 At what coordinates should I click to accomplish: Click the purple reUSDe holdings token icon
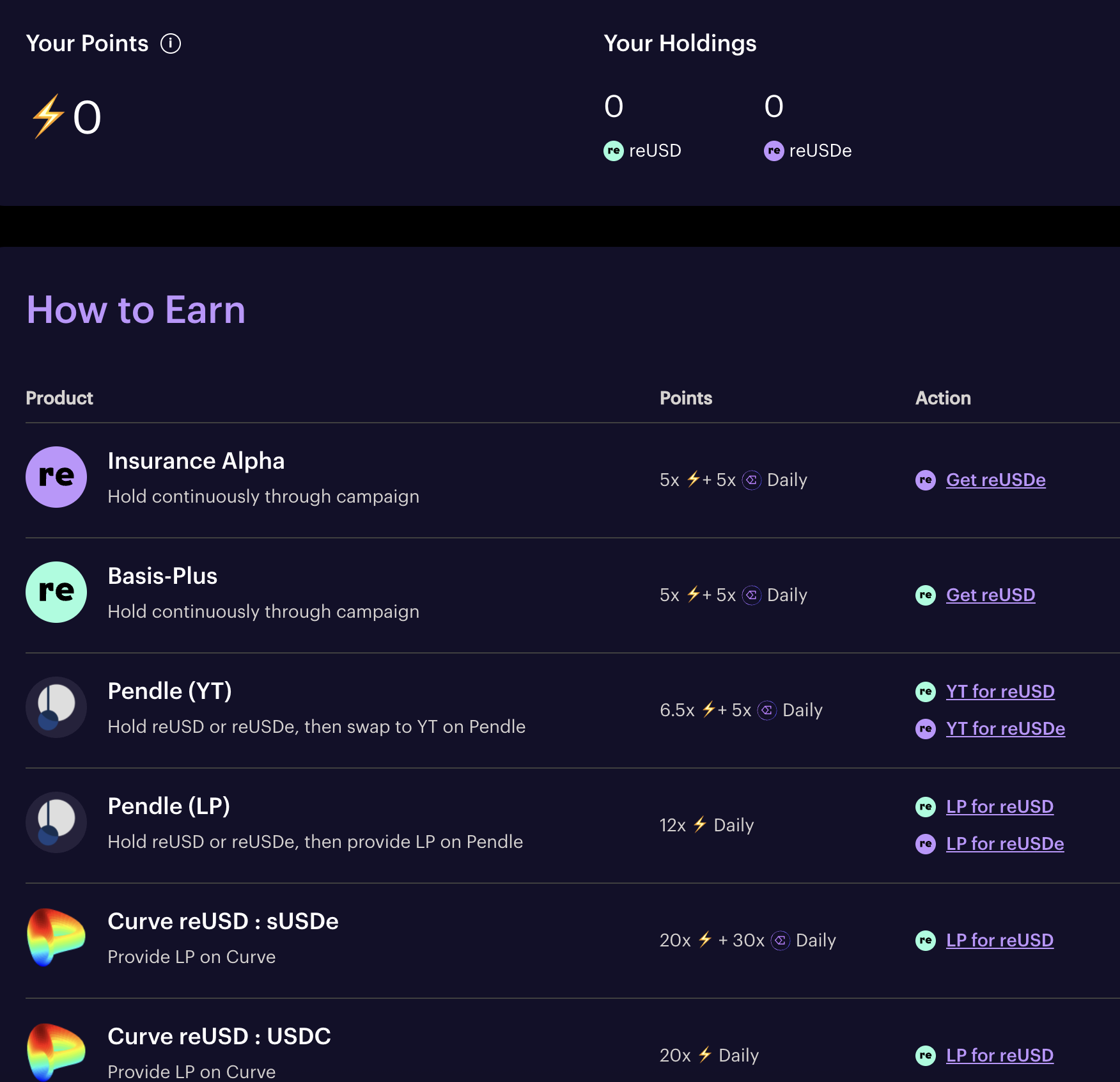[774, 151]
